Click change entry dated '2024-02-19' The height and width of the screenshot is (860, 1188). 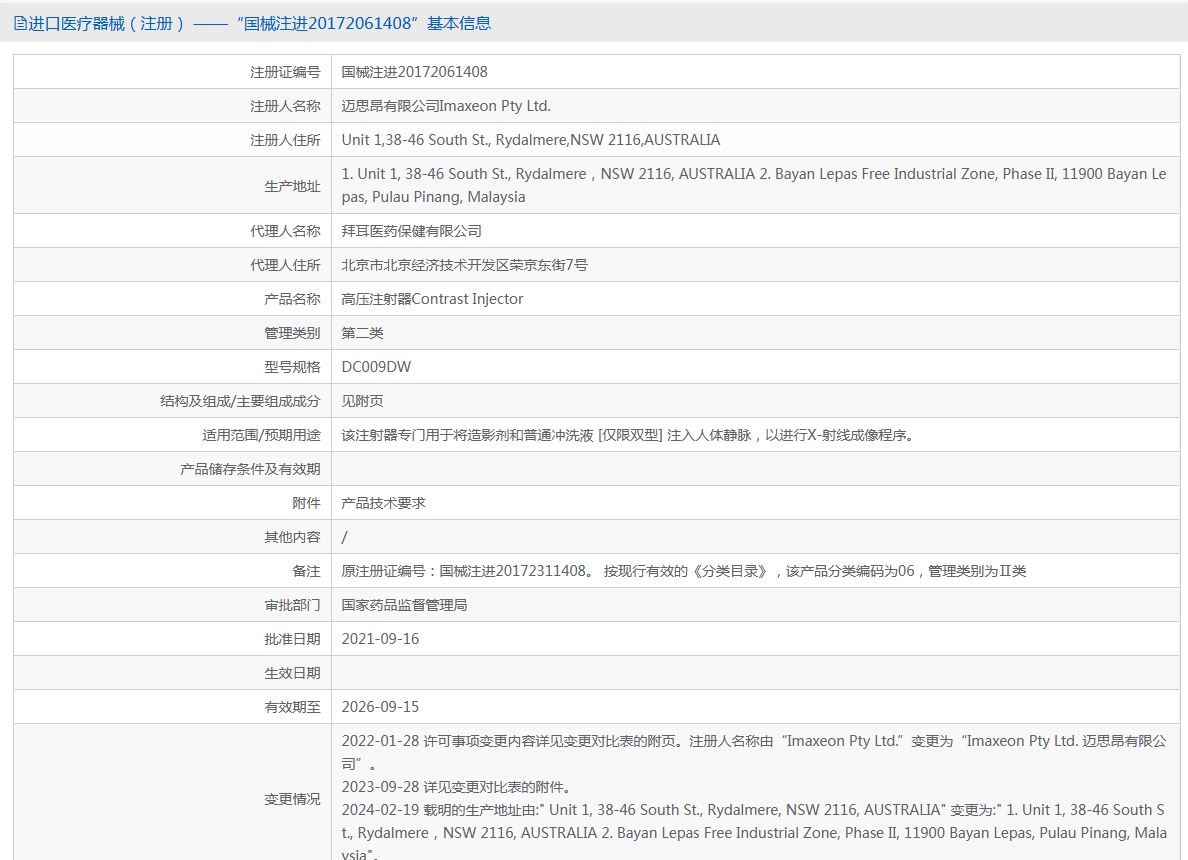pos(754,831)
